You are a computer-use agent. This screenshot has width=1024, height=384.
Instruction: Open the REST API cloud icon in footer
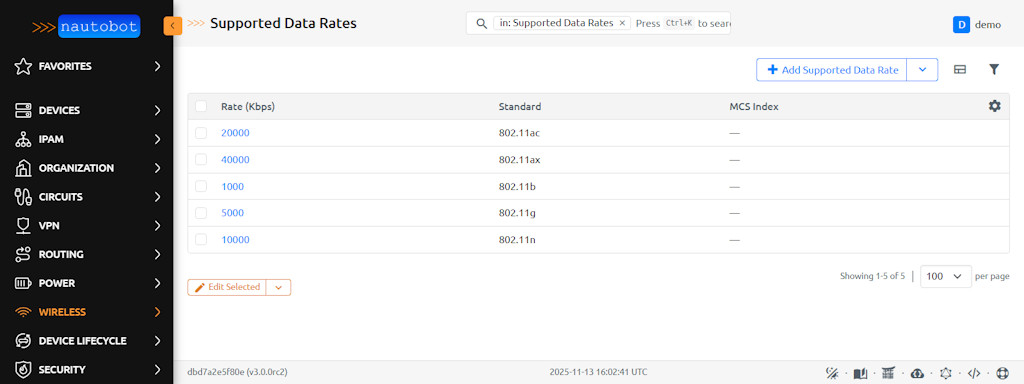tap(917, 373)
